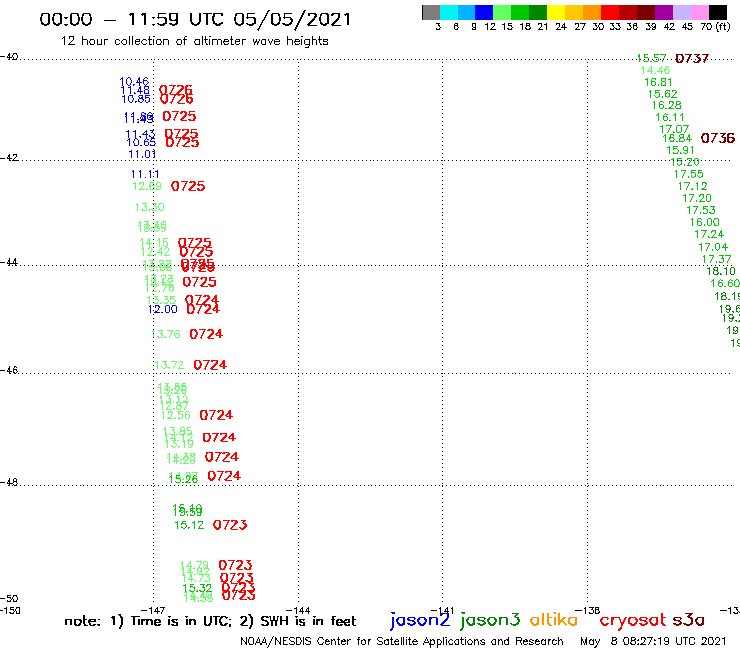The height and width of the screenshot is (650, 740).
Task: Select the 's3a' legend label
Action: coord(688,620)
